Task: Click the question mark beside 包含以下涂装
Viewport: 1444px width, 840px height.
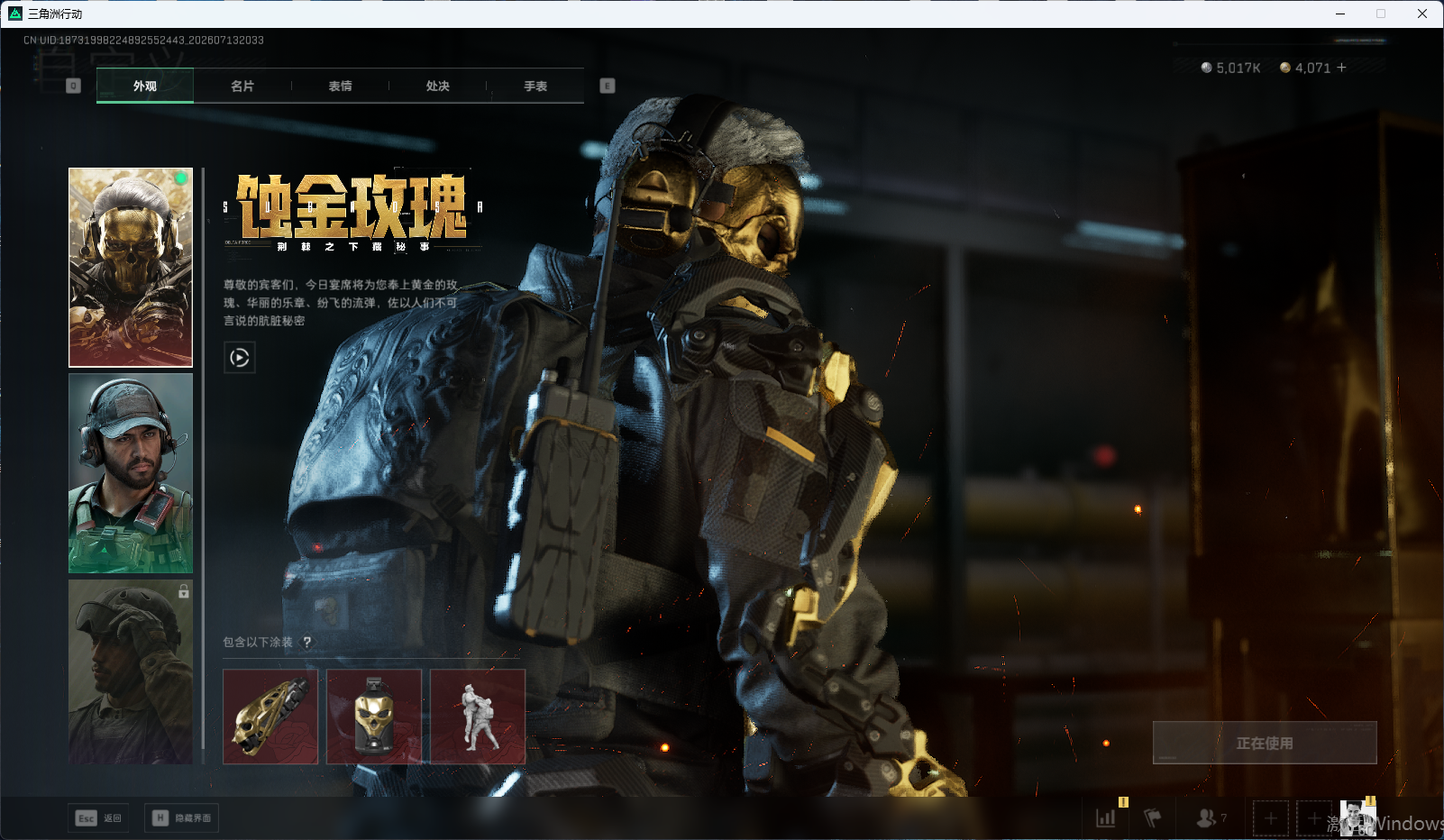Action: 306,642
